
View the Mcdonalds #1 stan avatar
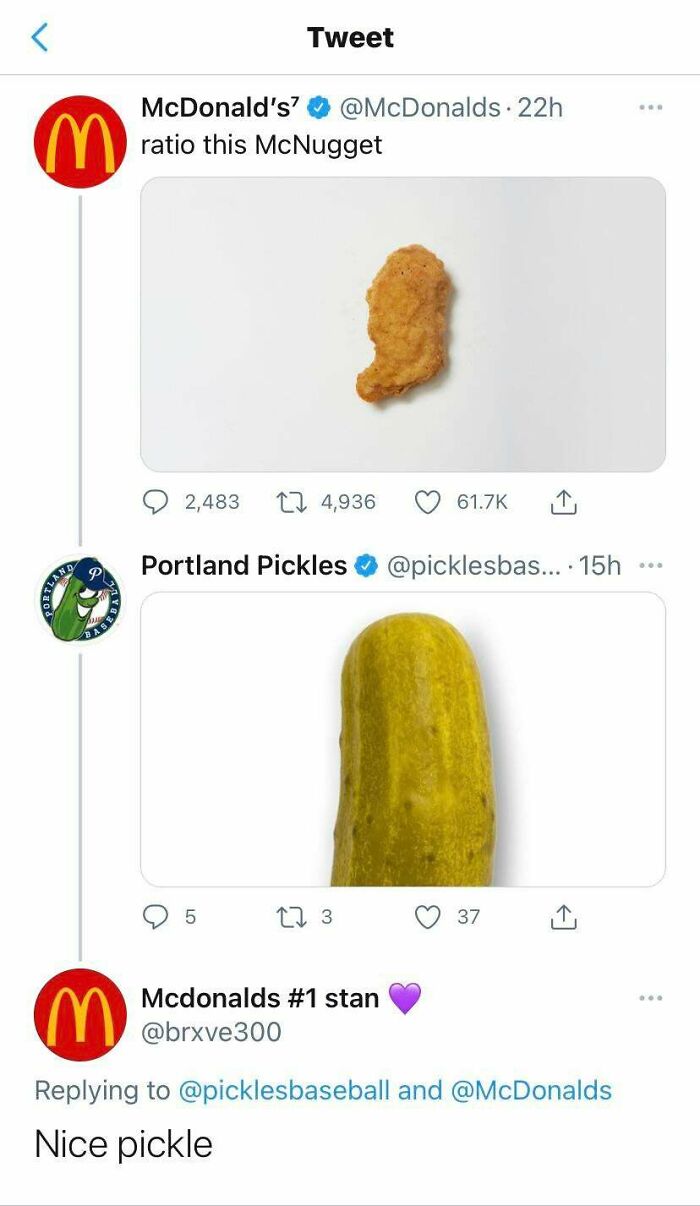pos(80,1014)
